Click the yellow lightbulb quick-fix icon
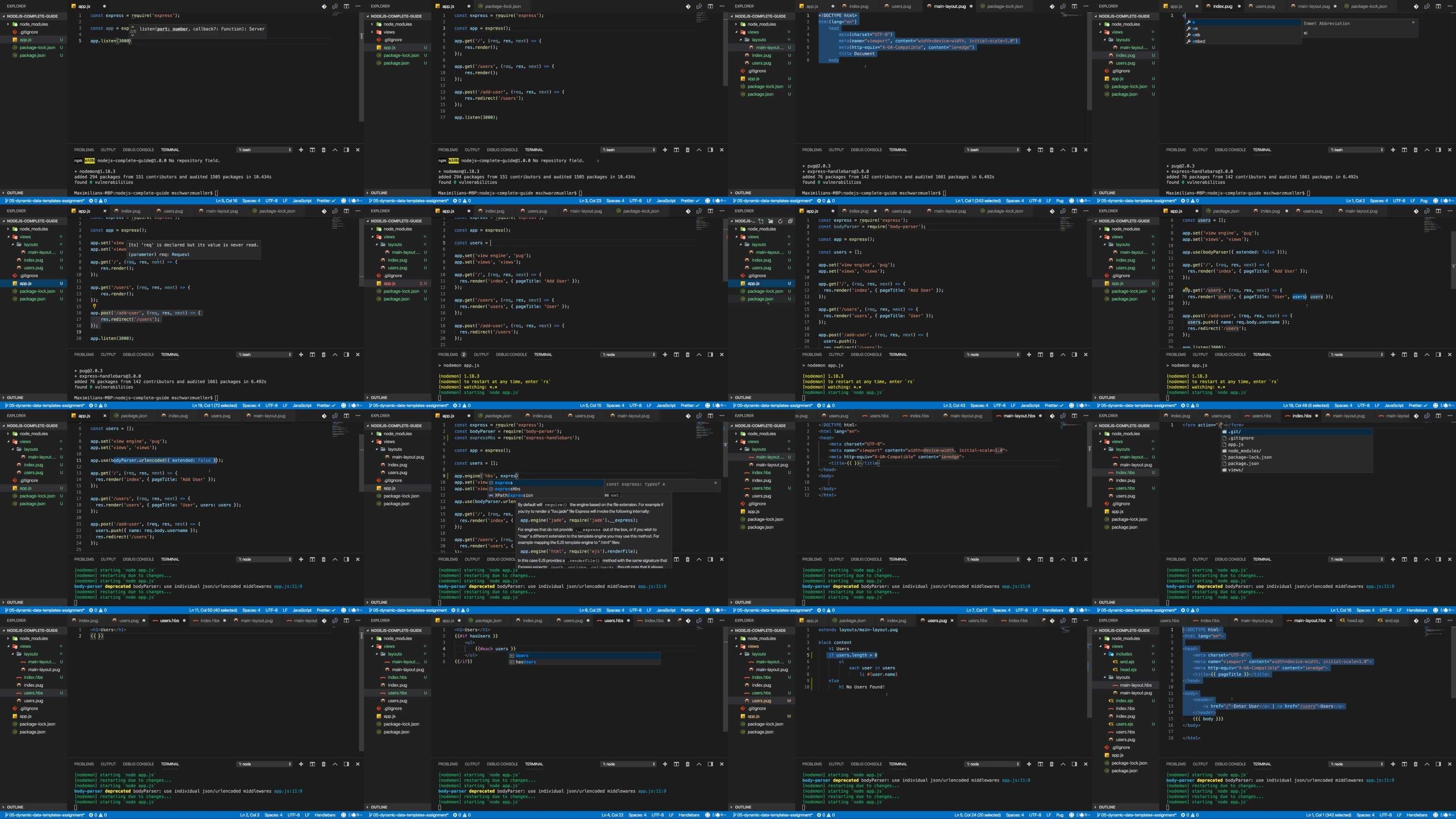The height and width of the screenshot is (819, 1456). [94, 306]
